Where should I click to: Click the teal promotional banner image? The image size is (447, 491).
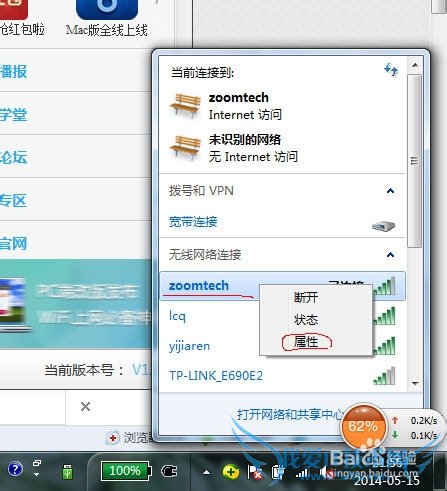tap(76, 304)
